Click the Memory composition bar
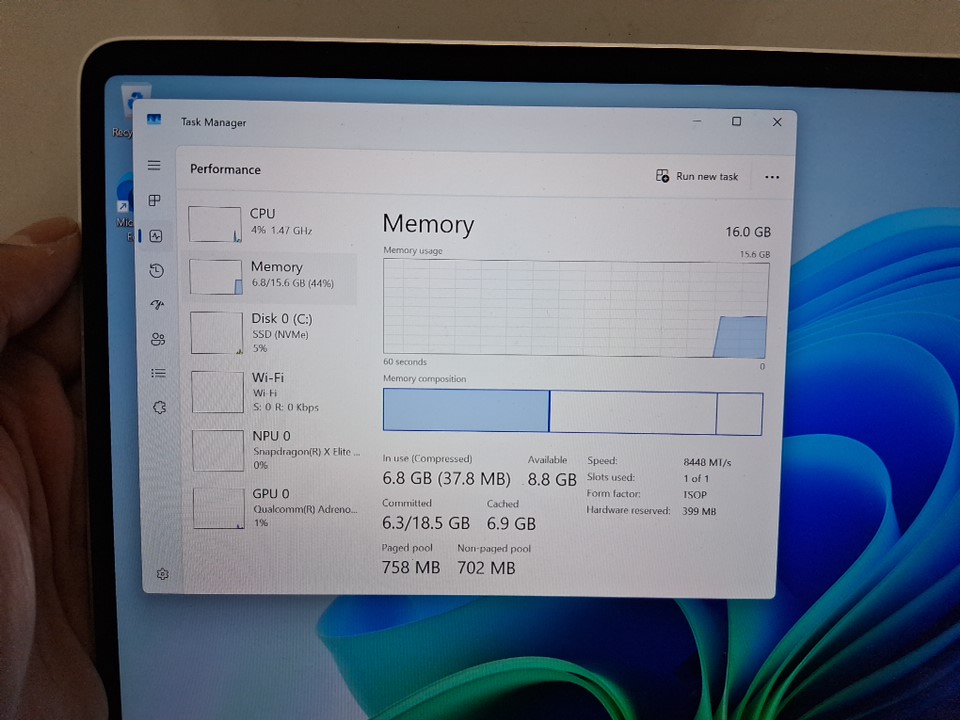Screen dimensions: 960x720 572,412
